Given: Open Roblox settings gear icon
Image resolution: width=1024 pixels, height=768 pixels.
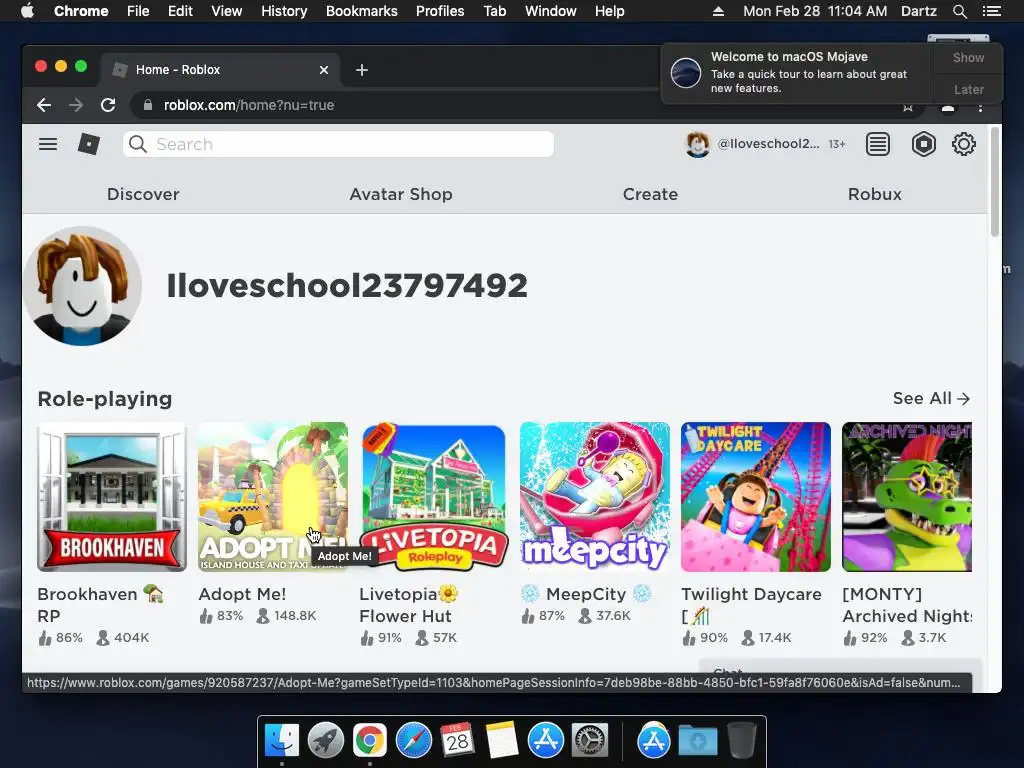Looking at the screenshot, I should click(963, 144).
